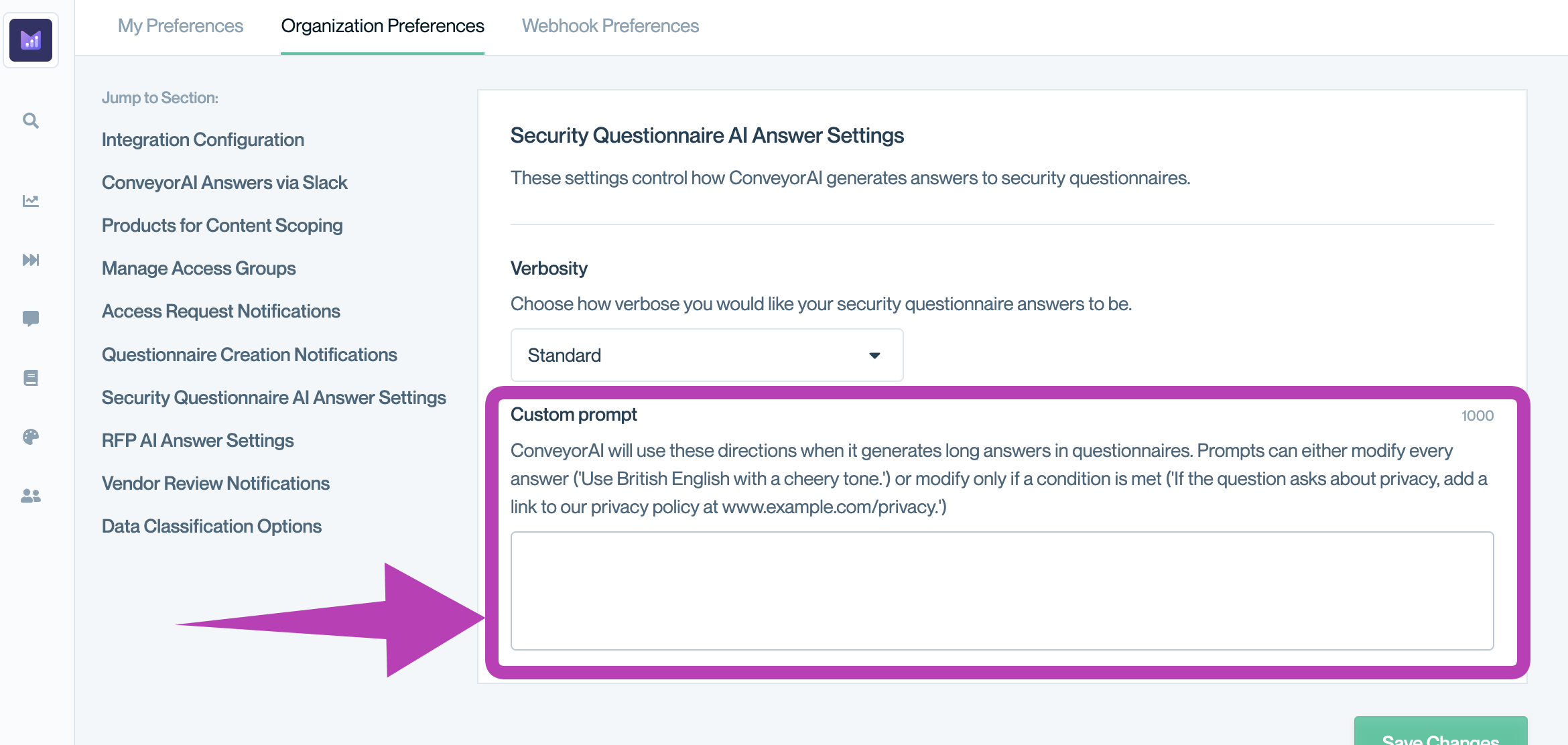The width and height of the screenshot is (1568, 745).
Task: Navigate to Products for Content Scoping section
Action: 222,225
